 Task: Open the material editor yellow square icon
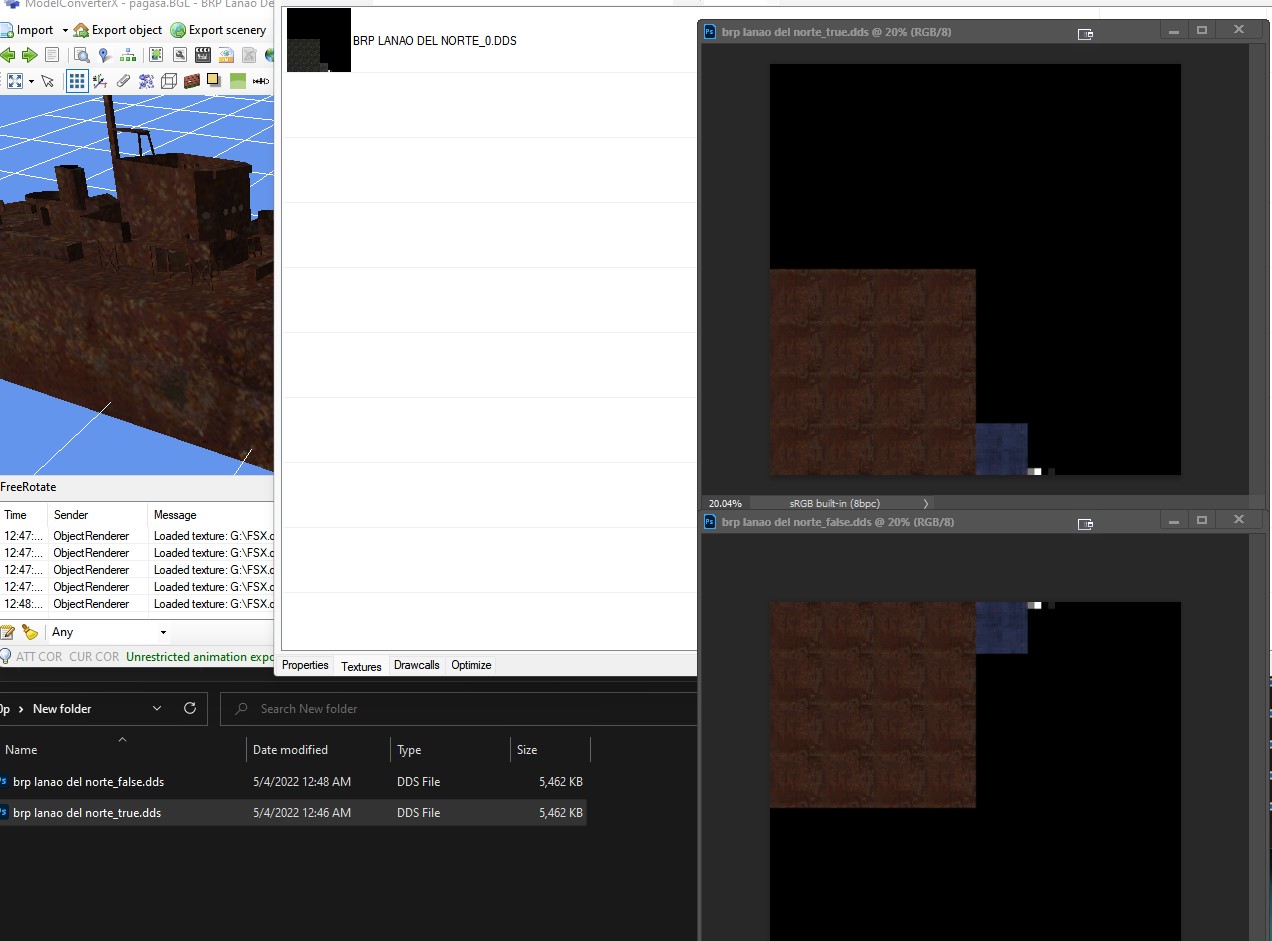pyautogui.click(x=213, y=81)
